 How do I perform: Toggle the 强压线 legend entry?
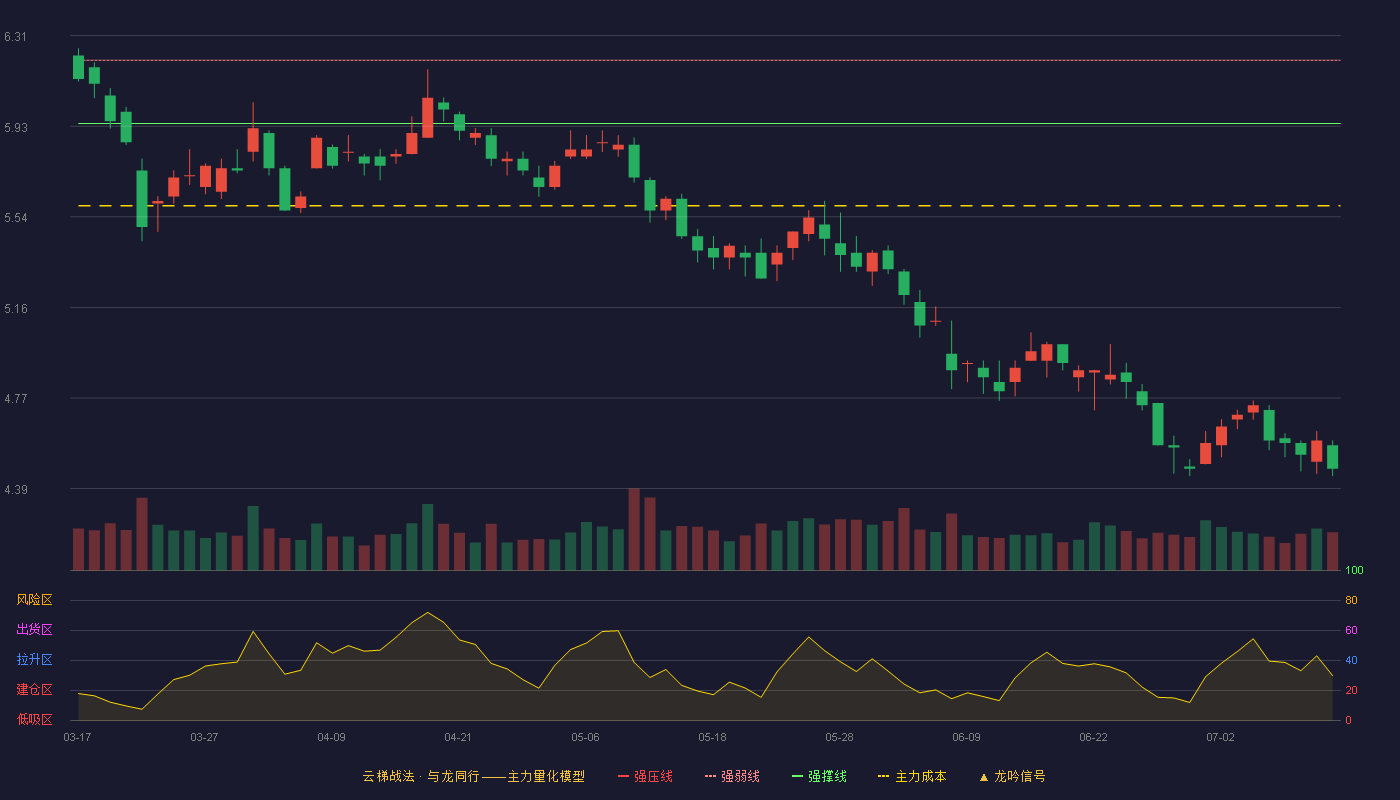(x=645, y=776)
